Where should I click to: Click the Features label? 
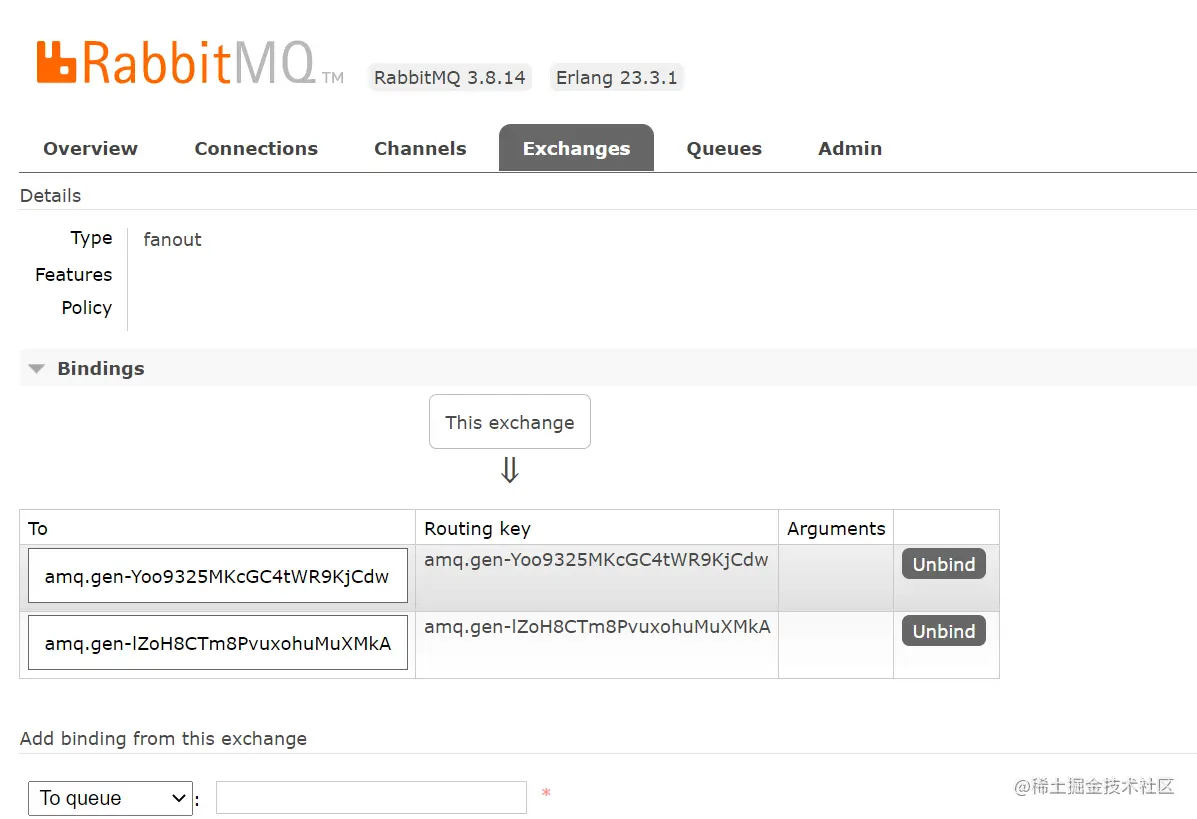tap(73, 275)
